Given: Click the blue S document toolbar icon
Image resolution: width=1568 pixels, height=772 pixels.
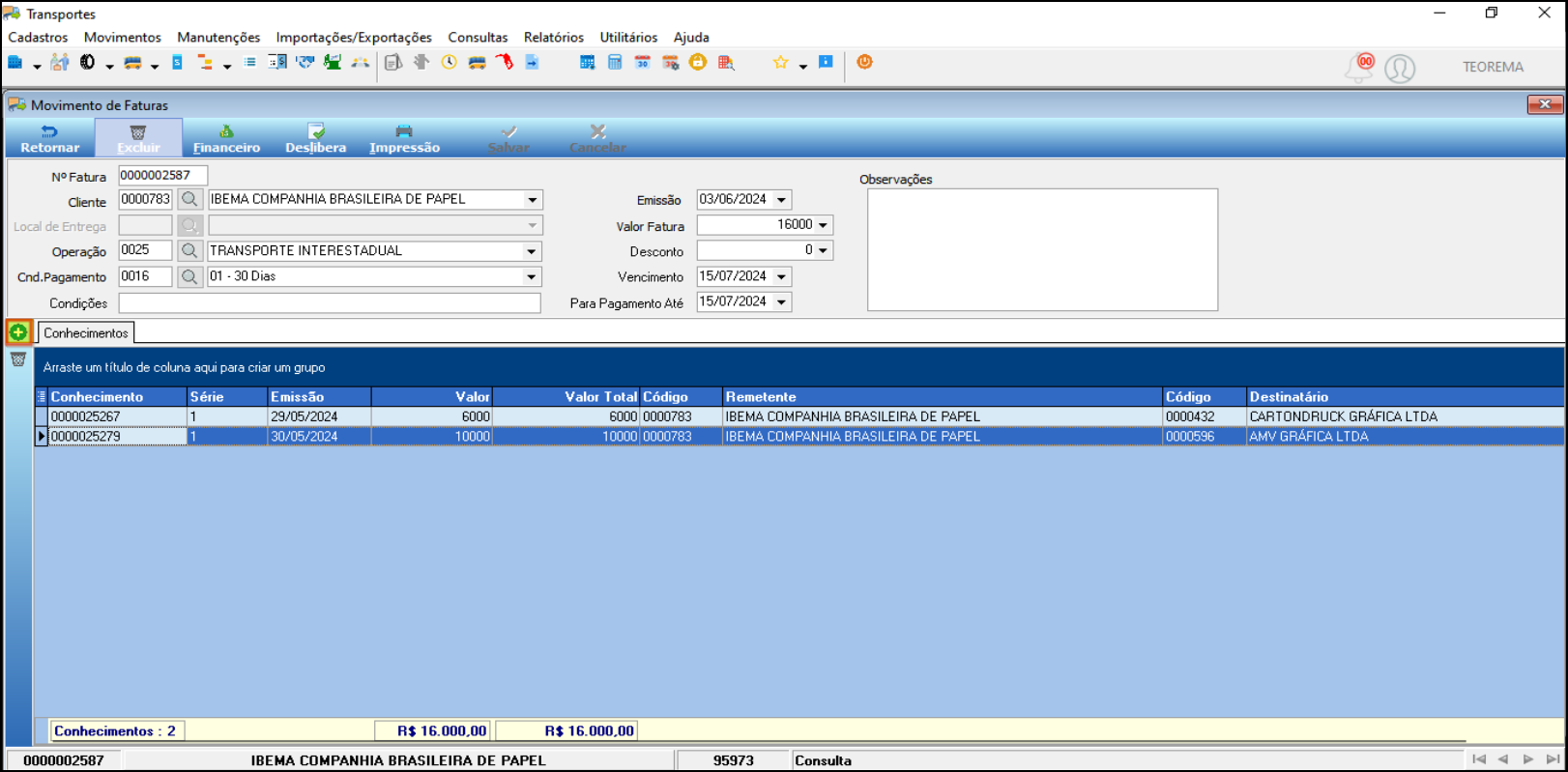Looking at the screenshot, I should tap(177, 62).
